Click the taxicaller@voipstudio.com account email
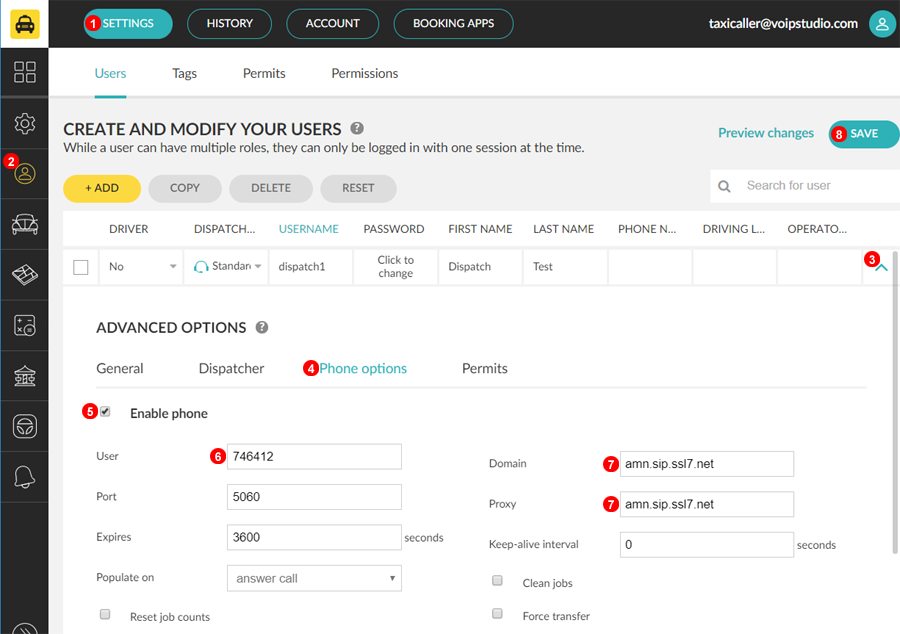This screenshot has width=900, height=634. coord(783,24)
